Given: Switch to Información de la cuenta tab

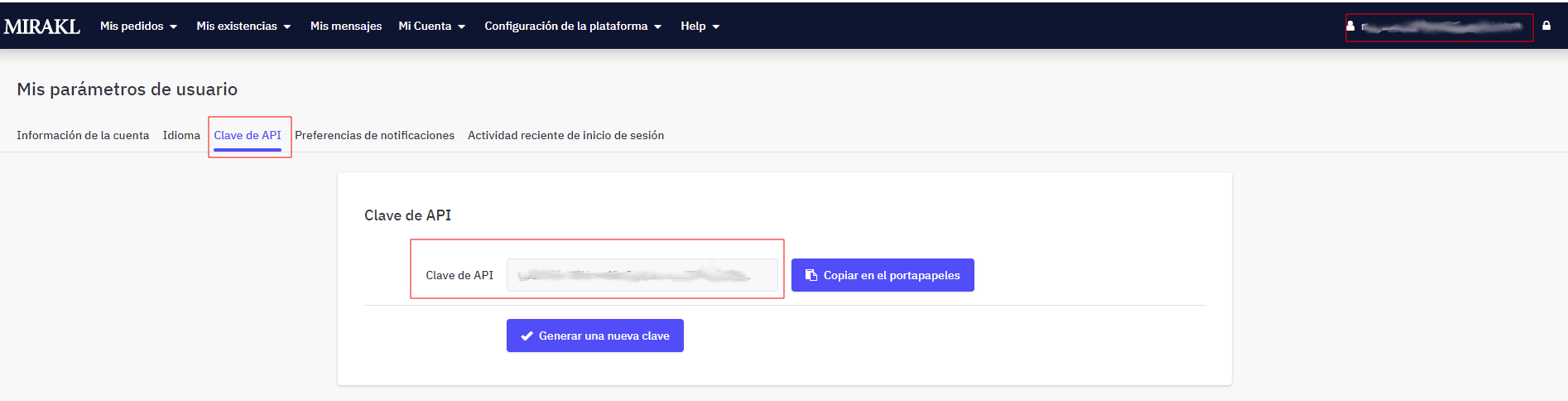Looking at the screenshot, I should [x=83, y=135].
